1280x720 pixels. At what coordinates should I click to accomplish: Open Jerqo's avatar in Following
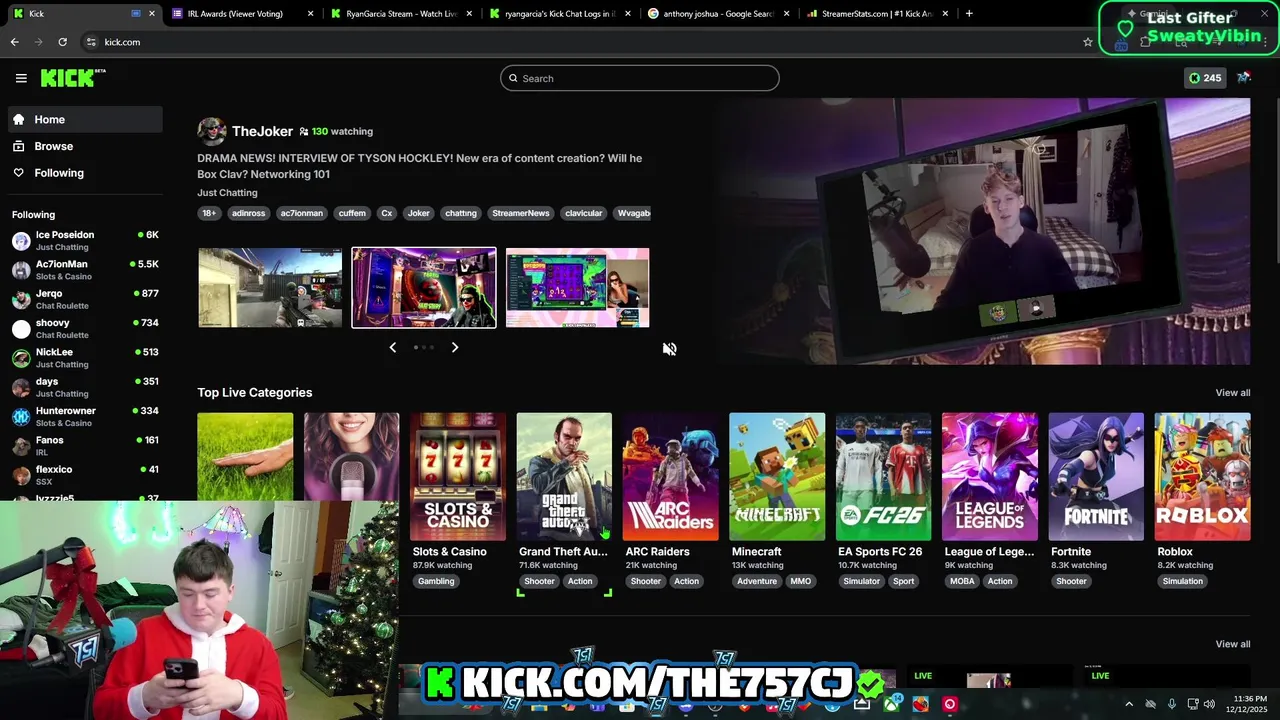(x=21, y=299)
